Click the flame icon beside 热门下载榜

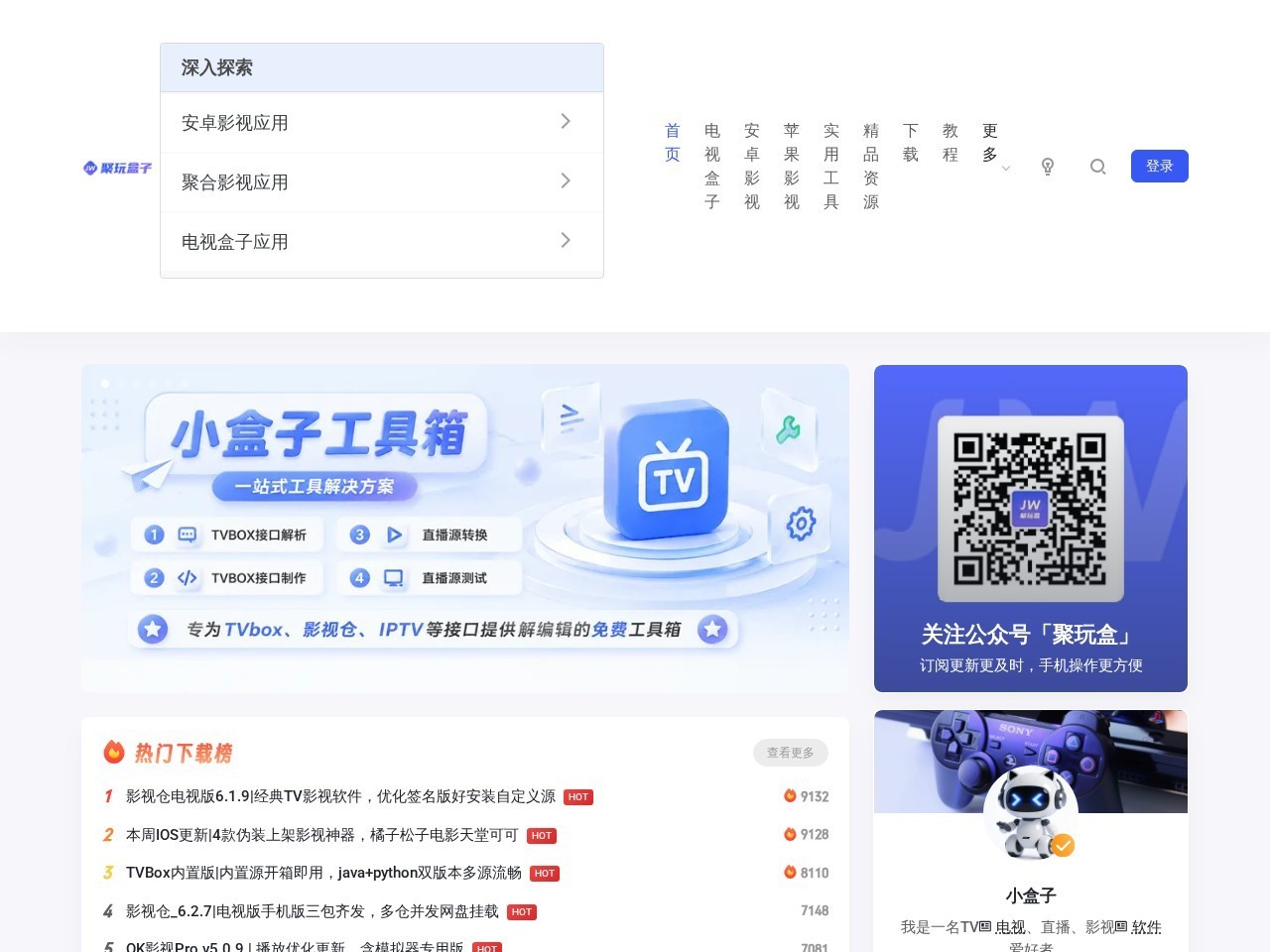114,752
